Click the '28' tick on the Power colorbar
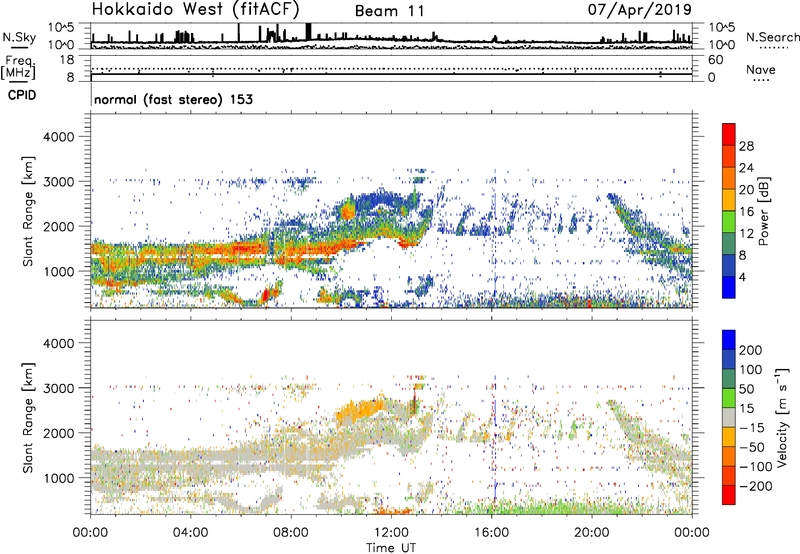800x554 pixels. (x=746, y=146)
